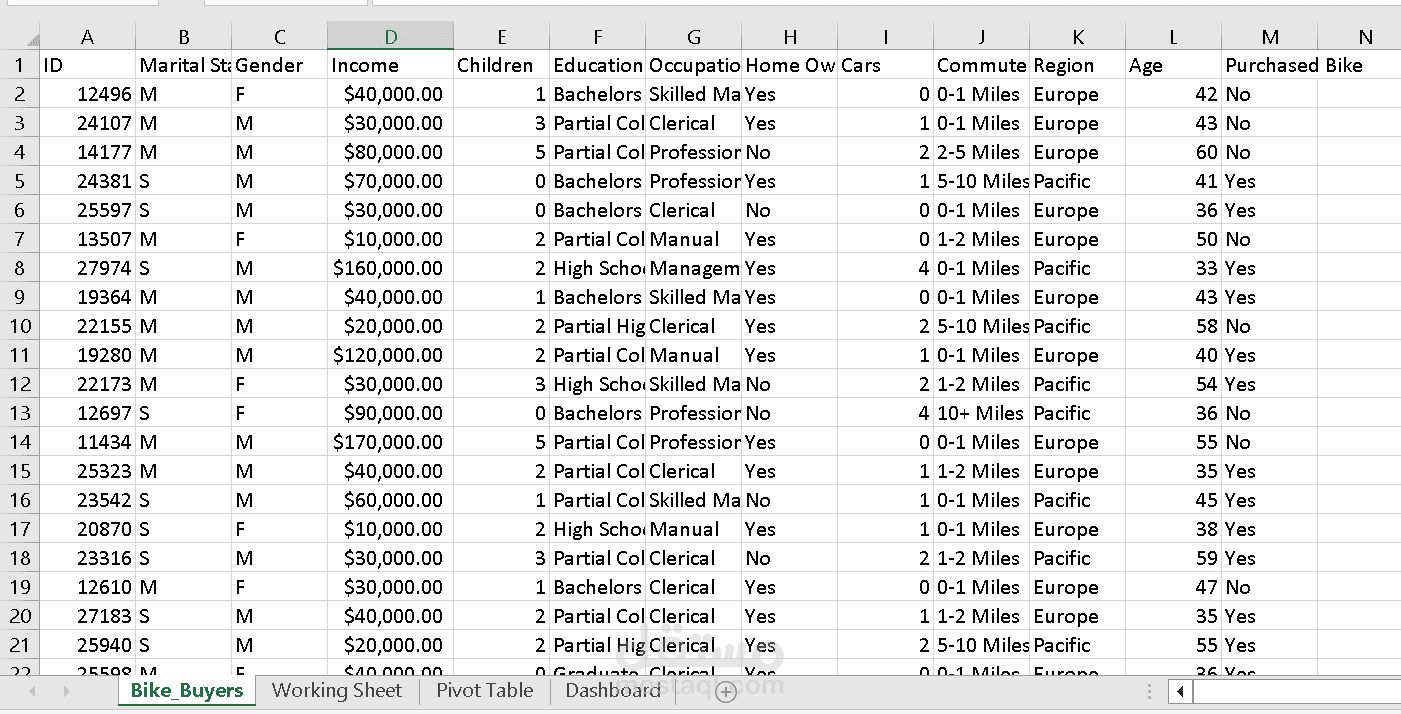Select row 10 header
Image resolution: width=1401 pixels, height=714 pixels.
20,326
